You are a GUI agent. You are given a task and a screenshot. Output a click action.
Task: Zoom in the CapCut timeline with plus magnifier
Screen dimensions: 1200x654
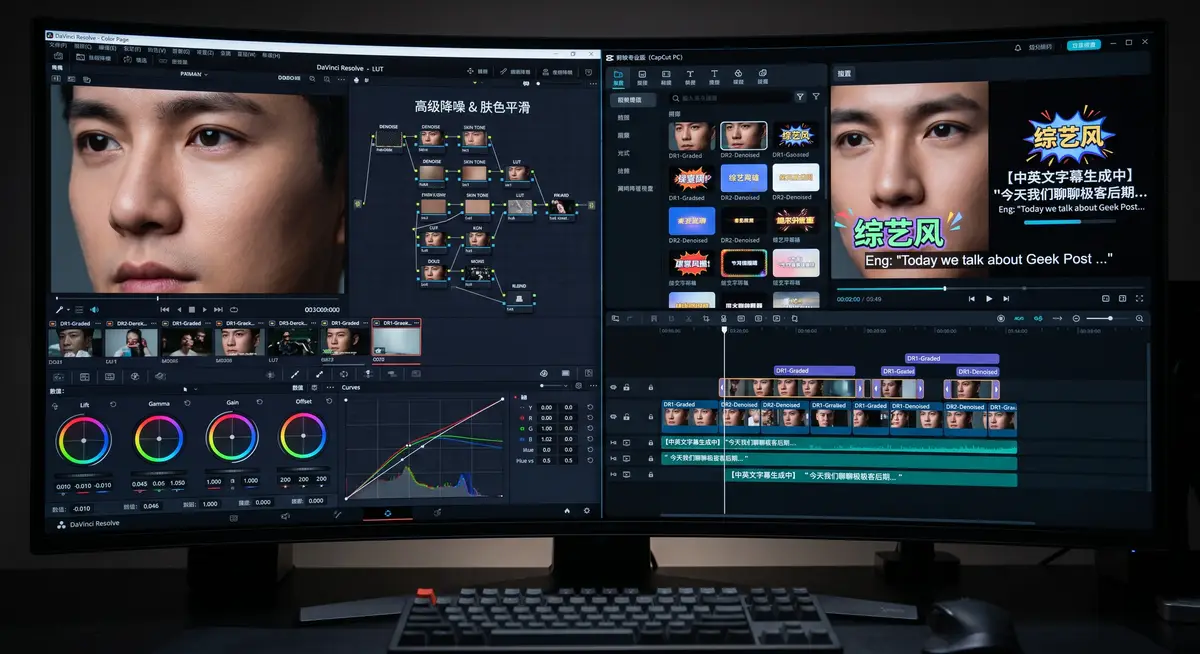pyautogui.click(x=1139, y=318)
